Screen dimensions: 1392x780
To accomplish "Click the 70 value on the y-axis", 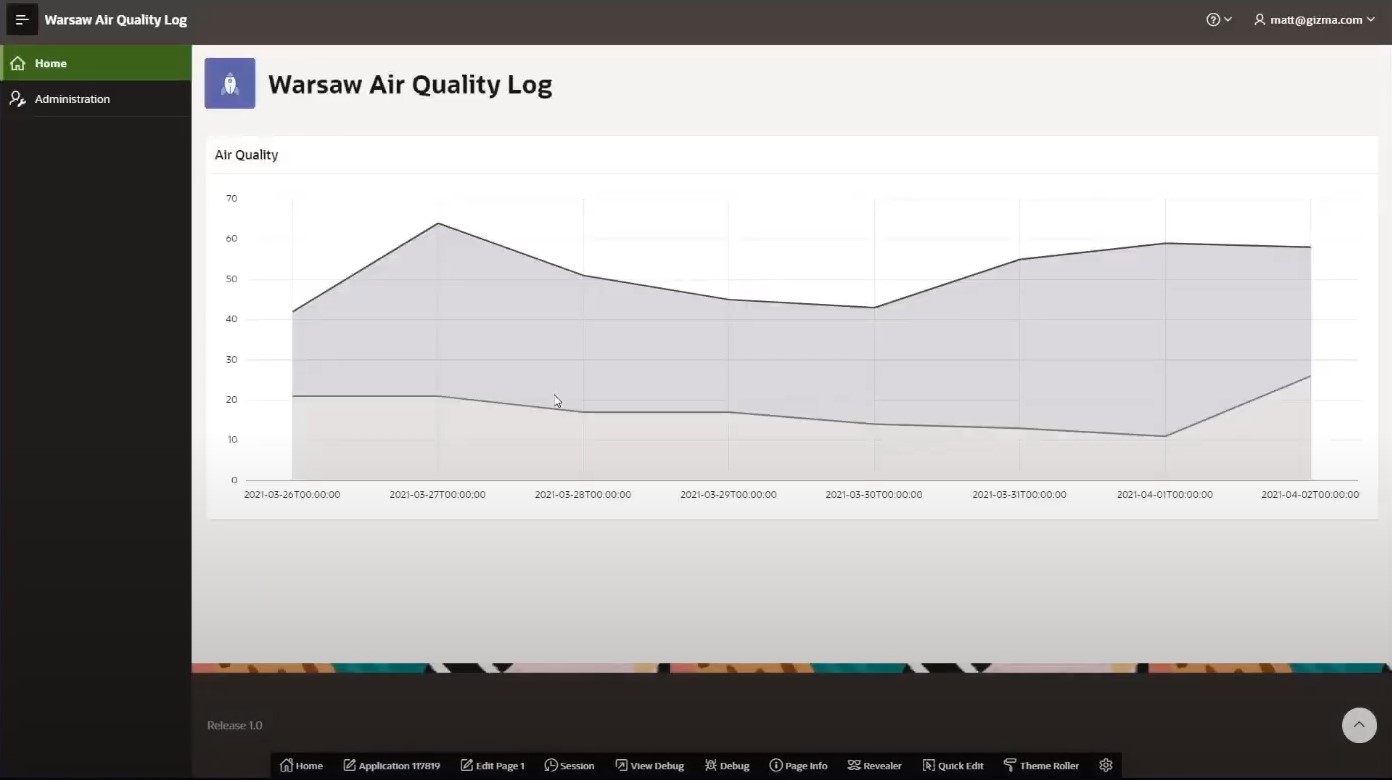I will [232, 199].
